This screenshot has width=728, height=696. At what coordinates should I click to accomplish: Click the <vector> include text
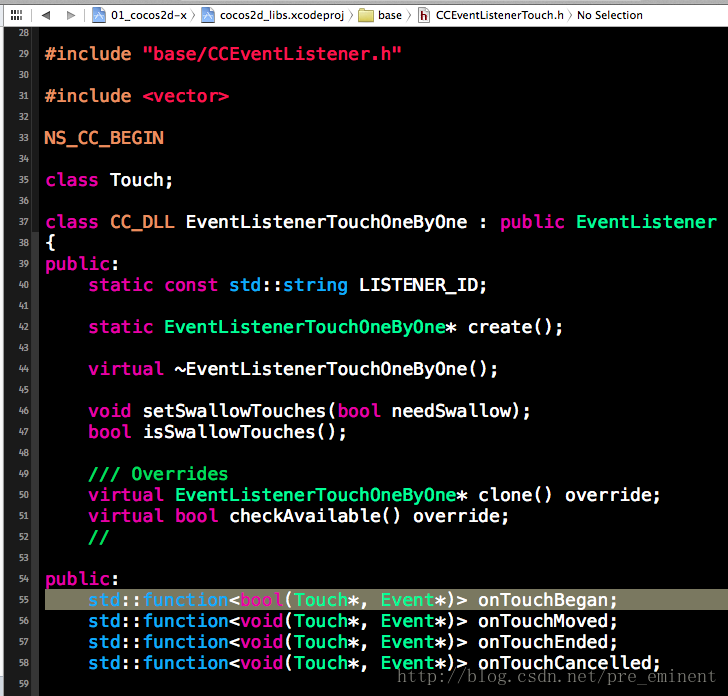pyautogui.click(x=186, y=96)
